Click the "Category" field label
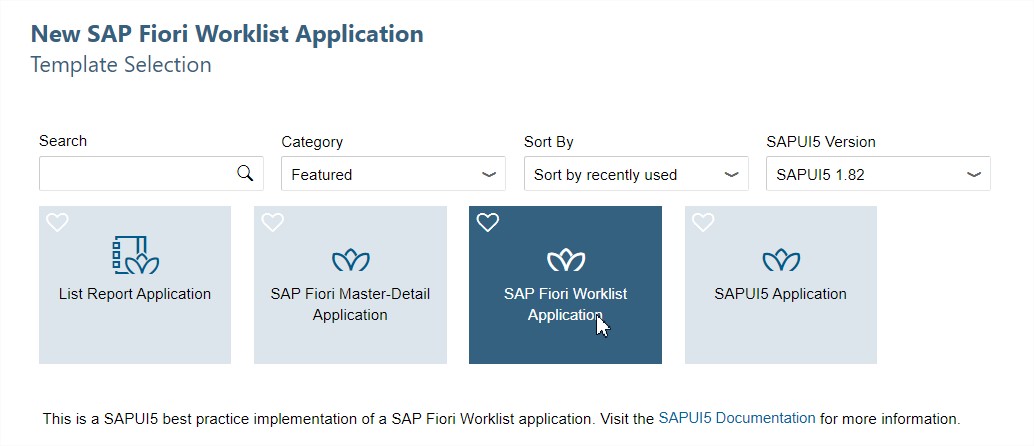1034x446 pixels. 312,142
